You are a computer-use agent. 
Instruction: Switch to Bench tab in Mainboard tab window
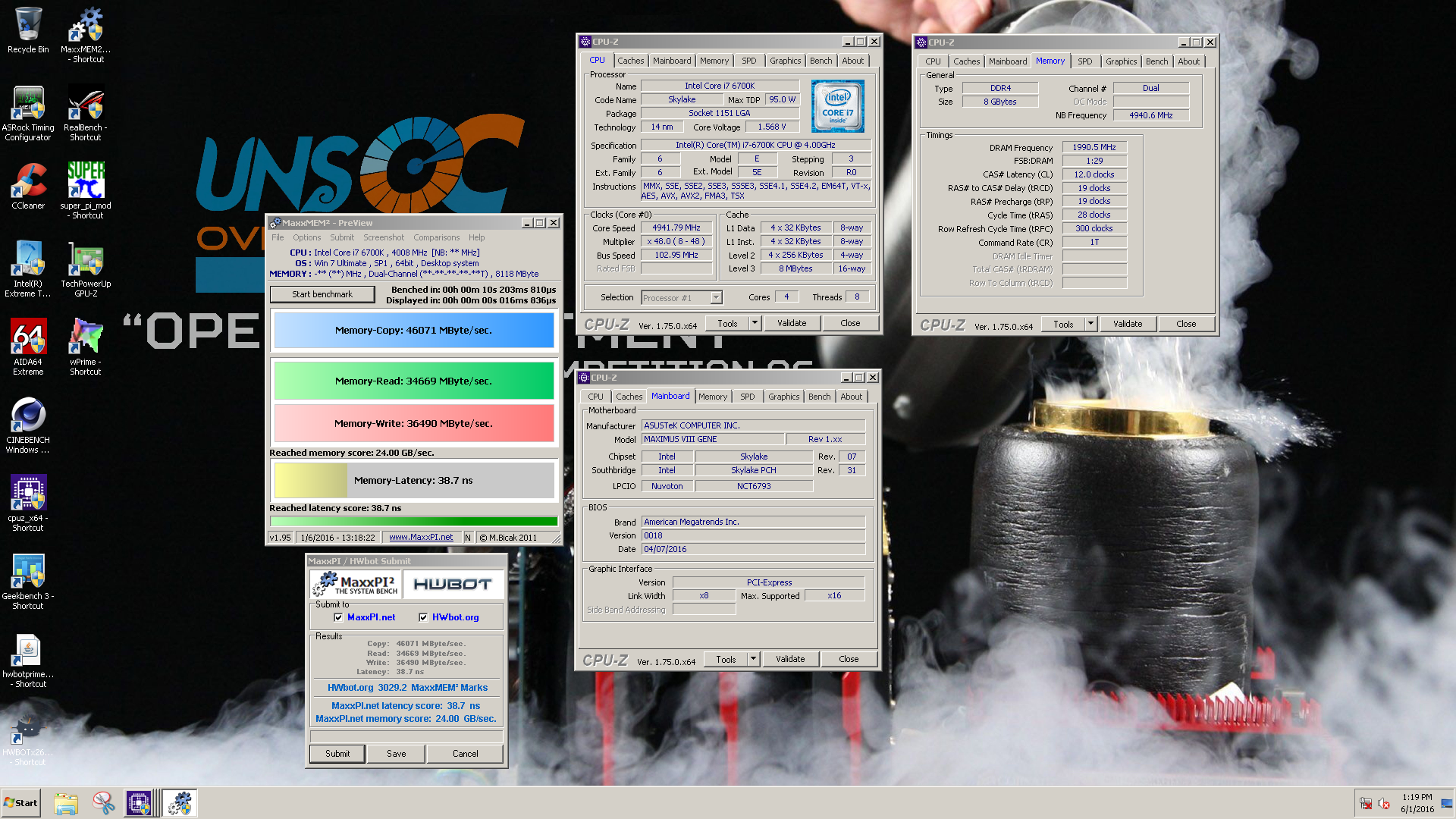pos(819,397)
